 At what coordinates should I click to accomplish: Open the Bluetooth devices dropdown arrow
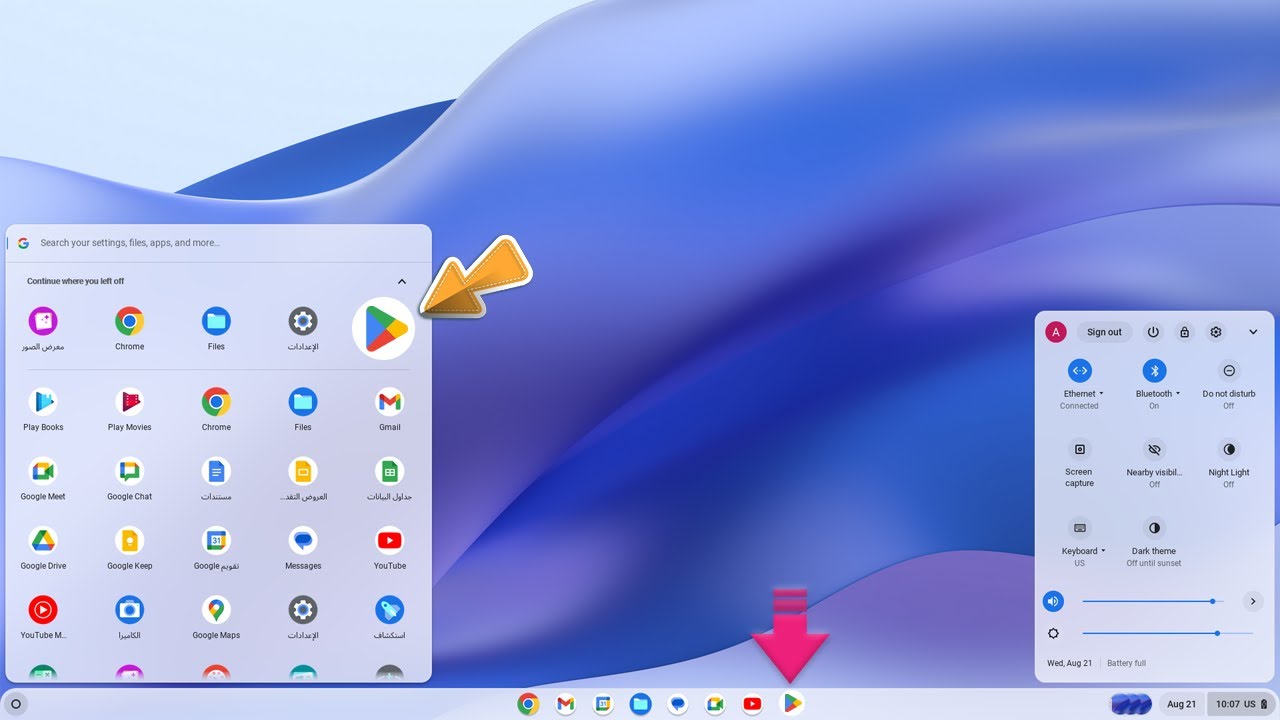coord(1178,394)
